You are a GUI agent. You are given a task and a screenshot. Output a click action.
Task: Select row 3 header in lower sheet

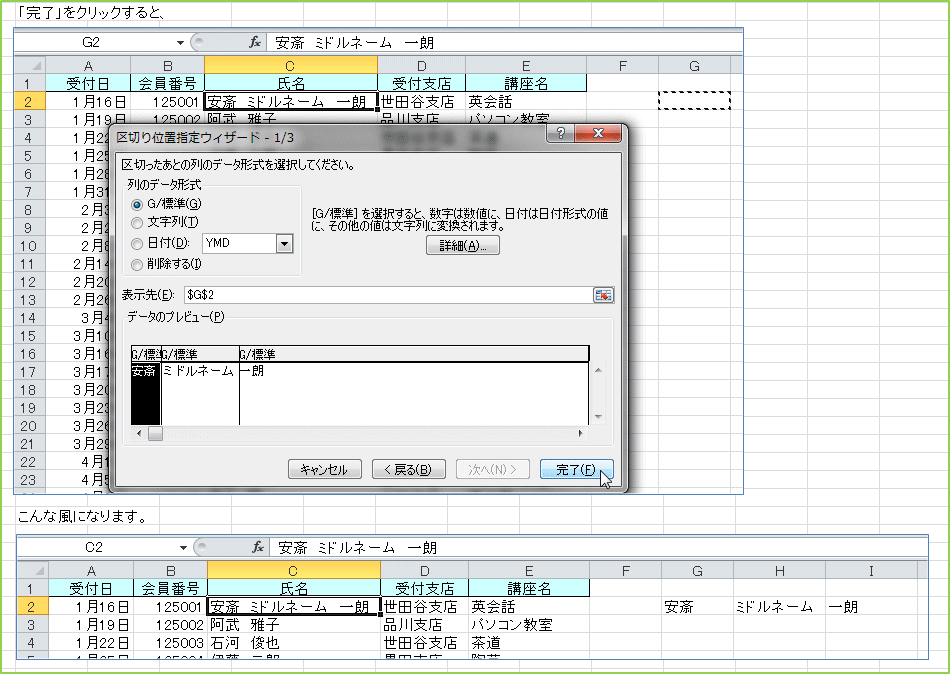[x=33, y=624]
